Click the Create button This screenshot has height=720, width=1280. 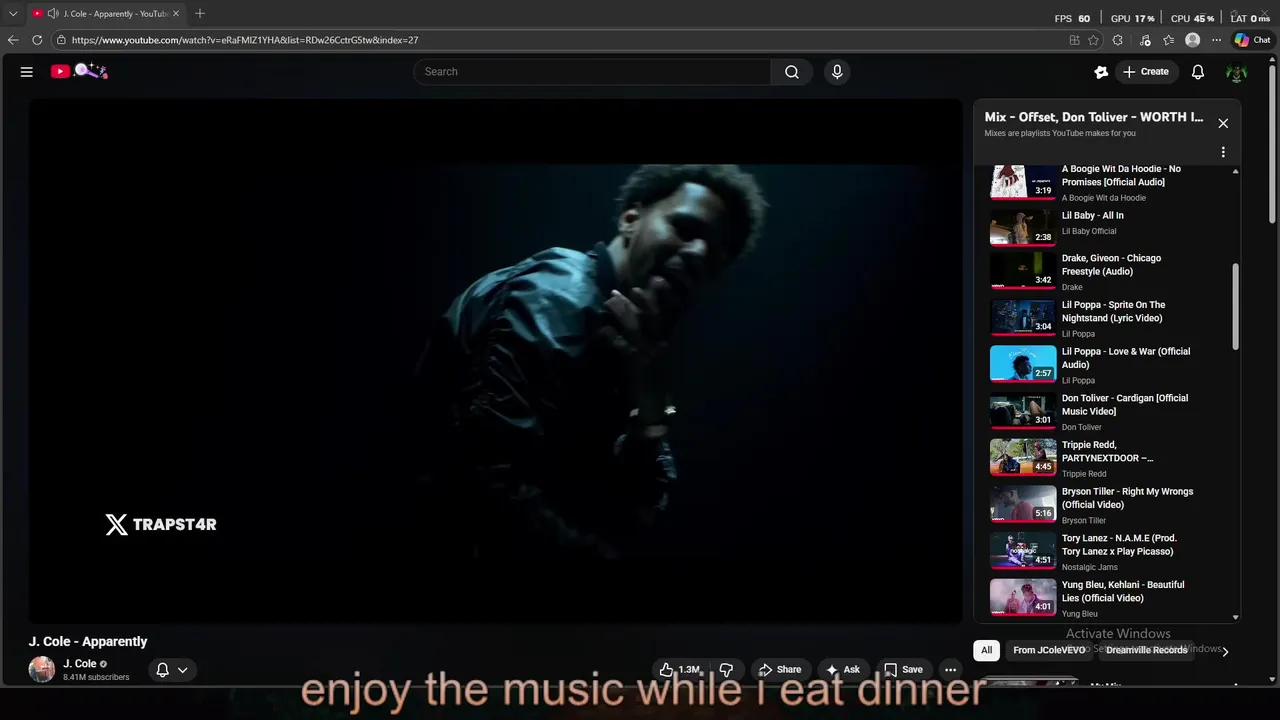[1146, 72]
